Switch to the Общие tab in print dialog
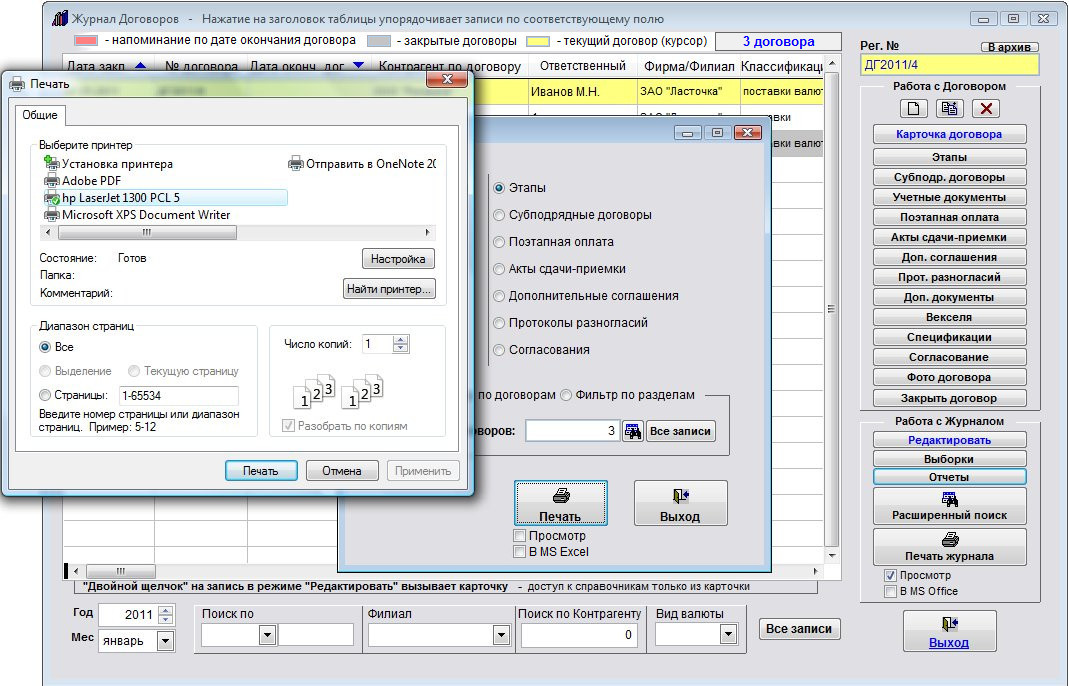The width and height of the screenshot is (1069, 686). tap(41, 115)
